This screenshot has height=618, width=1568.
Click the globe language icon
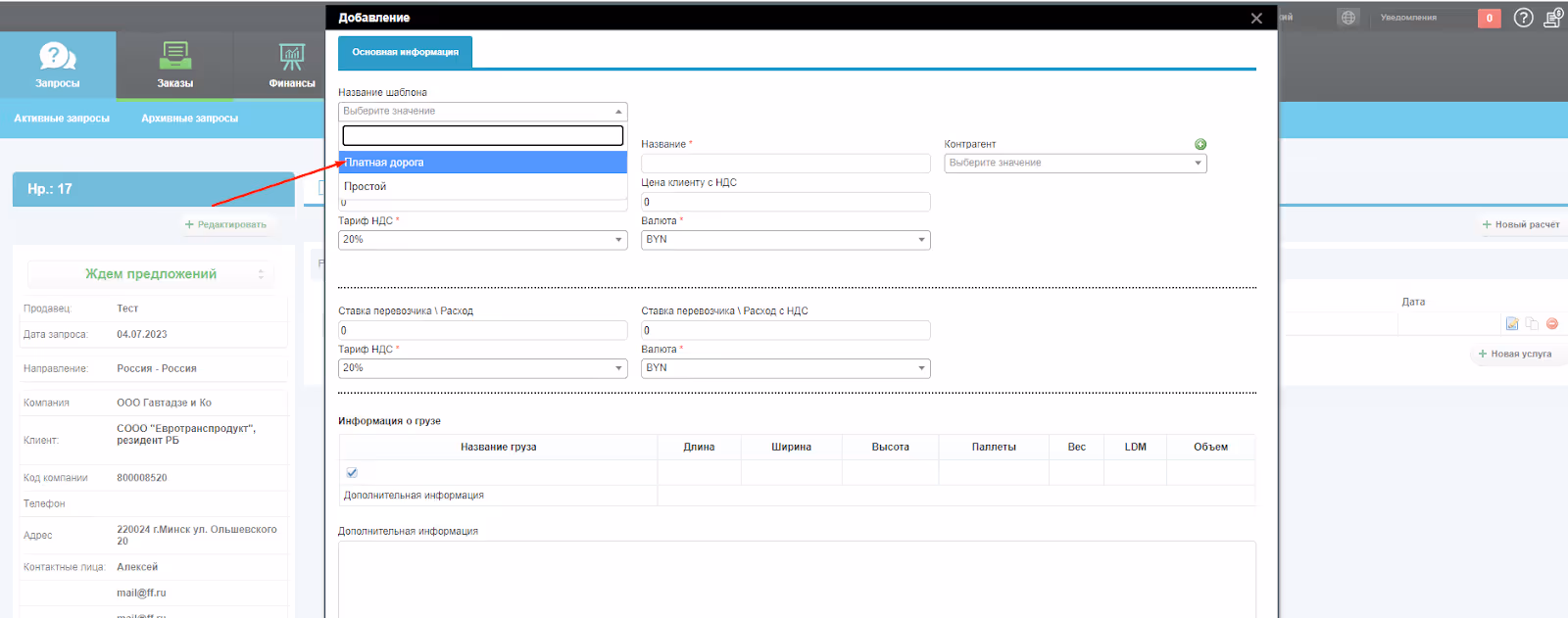pos(1348,18)
